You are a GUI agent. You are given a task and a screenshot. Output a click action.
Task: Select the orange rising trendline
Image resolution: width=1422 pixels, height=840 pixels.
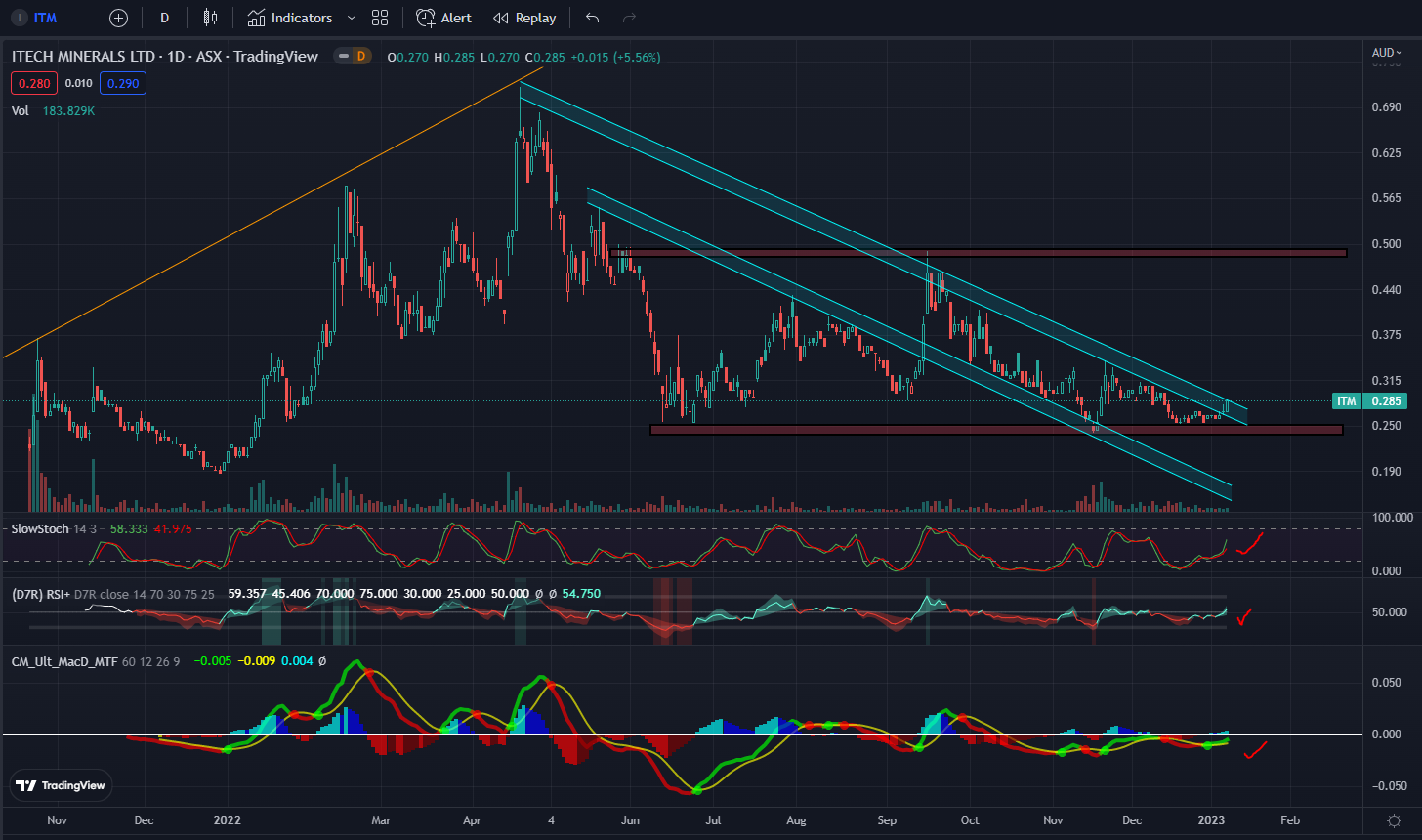[273, 214]
